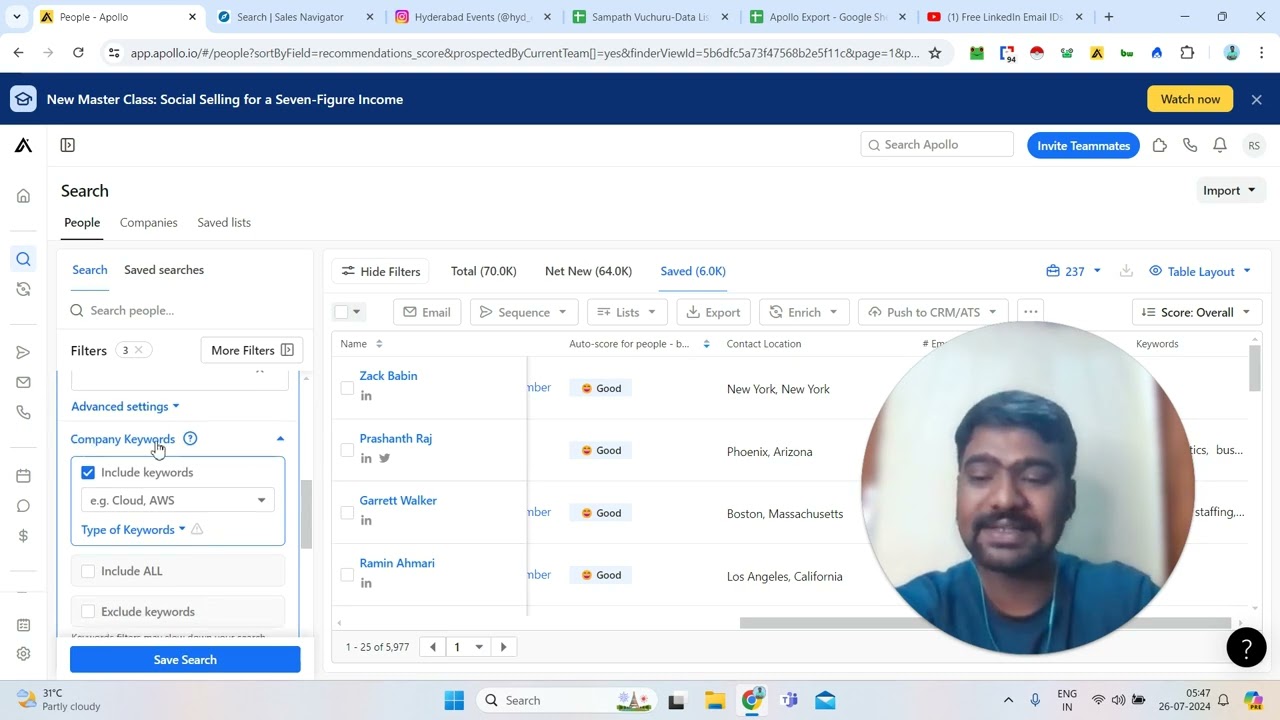Open the three-dots more actions menu
Screen dimensions: 1280x720
coord(1031,312)
